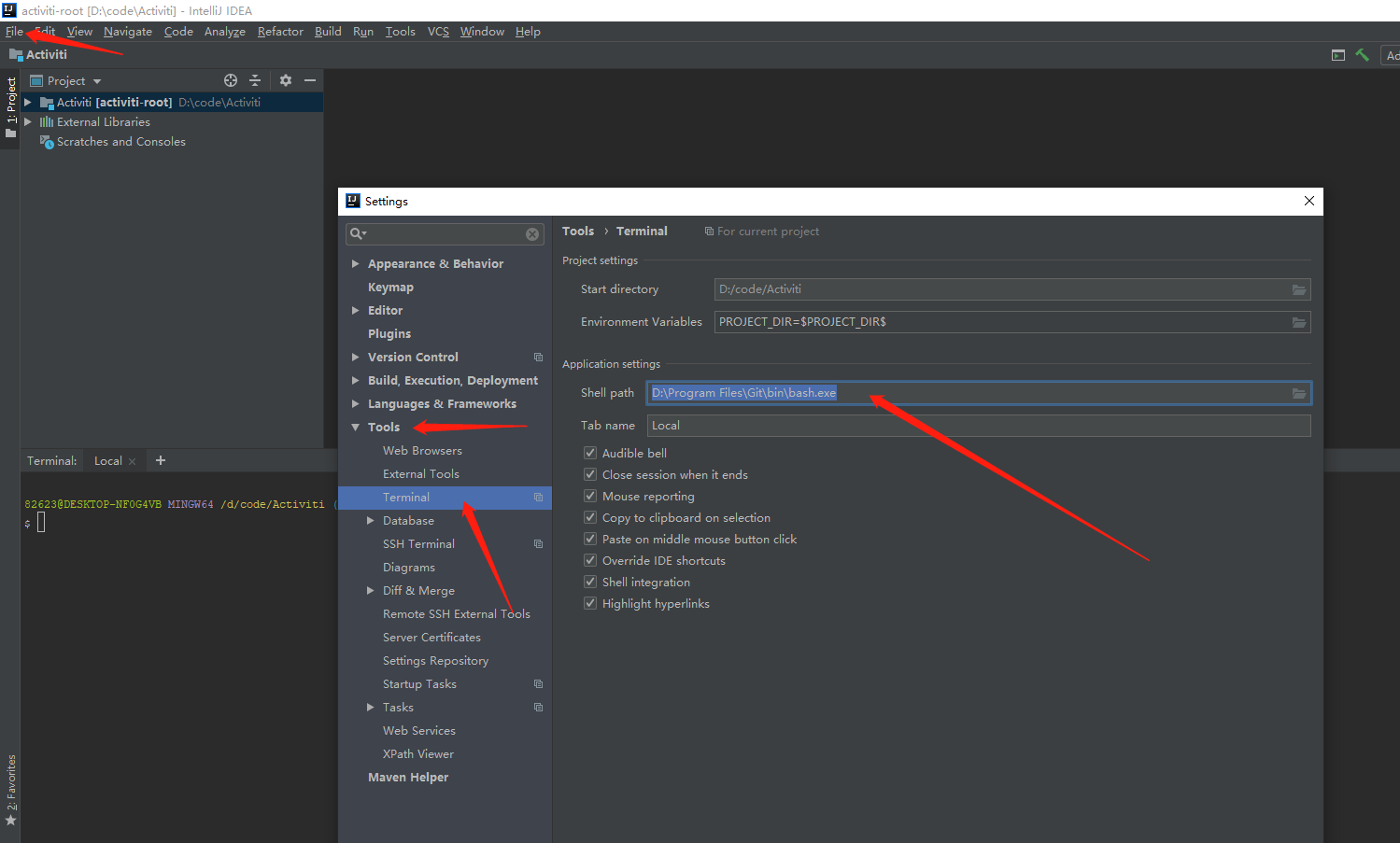Screen dimensions: 1400x843
Task: Toggle Override IDE shortcuts checkbox
Action: [x=590, y=560]
